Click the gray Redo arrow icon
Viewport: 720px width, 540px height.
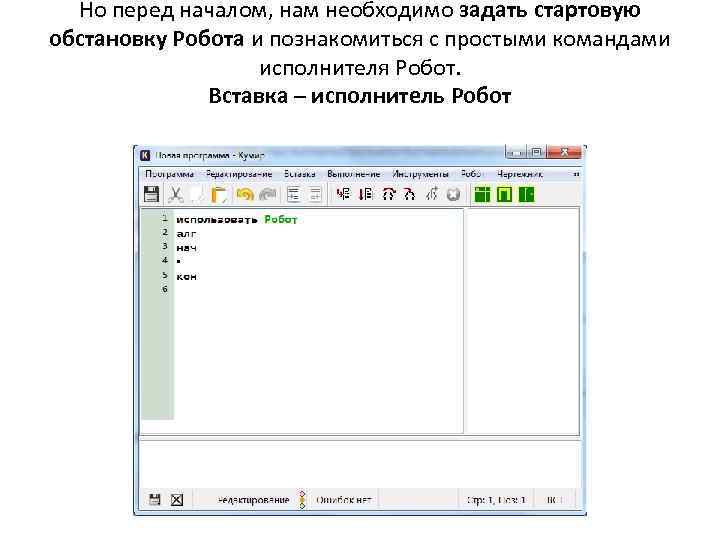point(268,194)
